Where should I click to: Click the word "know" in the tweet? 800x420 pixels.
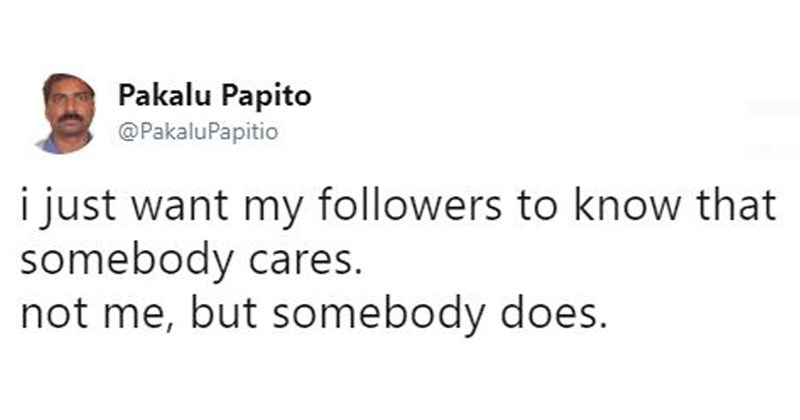tap(622, 209)
